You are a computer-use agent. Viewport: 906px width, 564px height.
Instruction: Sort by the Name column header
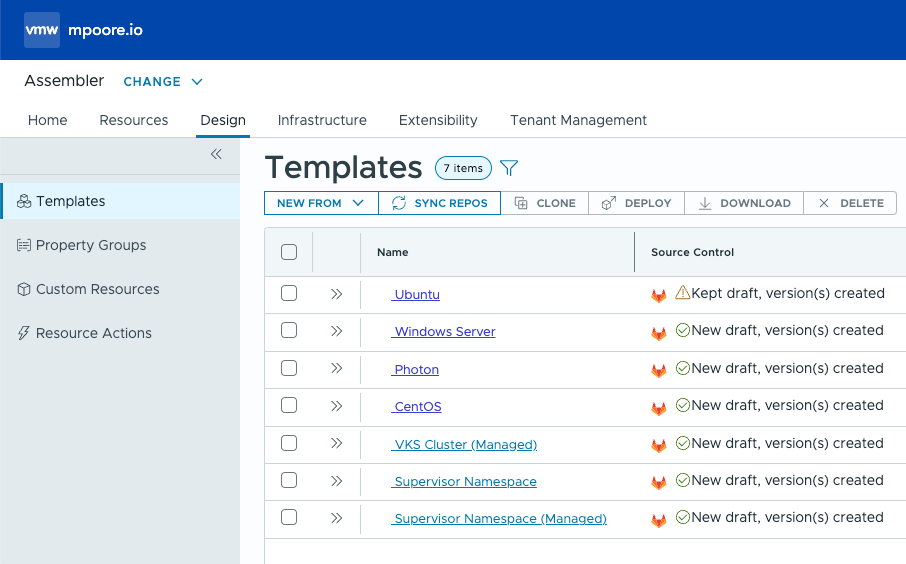click(392, 252)
